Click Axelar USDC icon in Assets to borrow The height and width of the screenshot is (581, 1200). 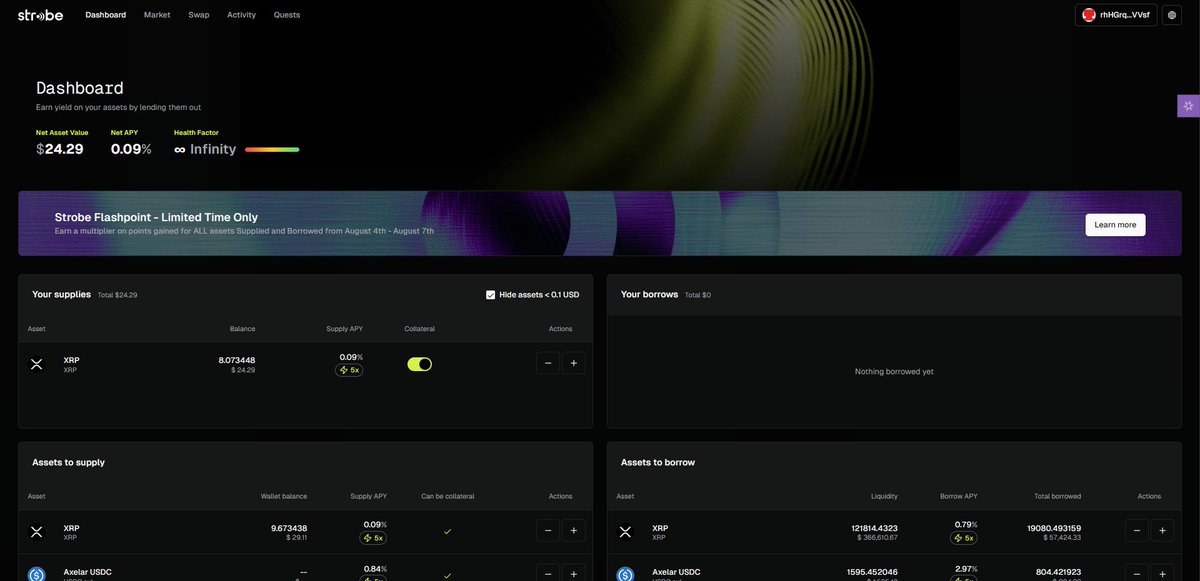[x=626, y=574]
